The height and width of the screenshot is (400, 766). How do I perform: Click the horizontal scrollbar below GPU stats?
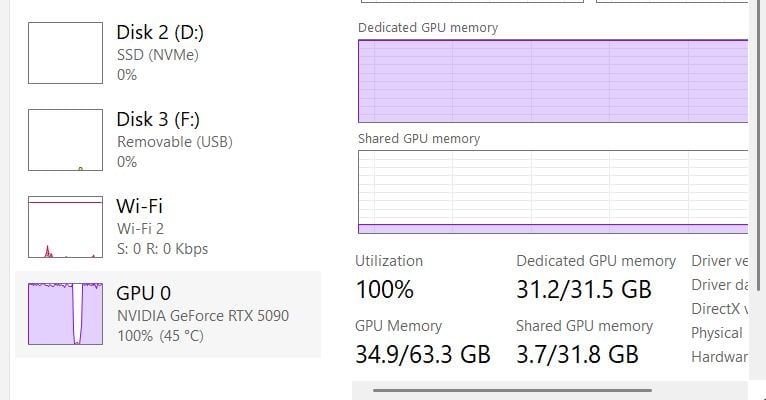pyautogui.click(x=512, y=390)
